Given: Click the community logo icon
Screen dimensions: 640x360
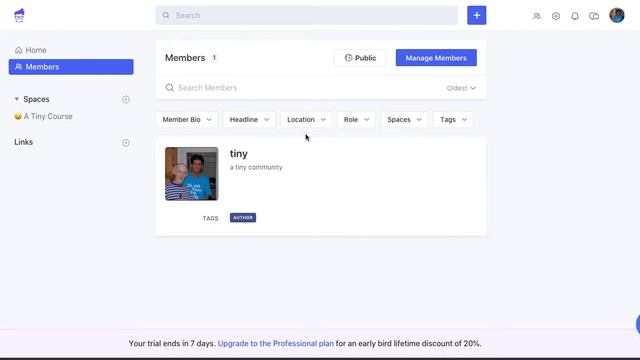Looking at the screenshot, I should [x=19, y=16].
